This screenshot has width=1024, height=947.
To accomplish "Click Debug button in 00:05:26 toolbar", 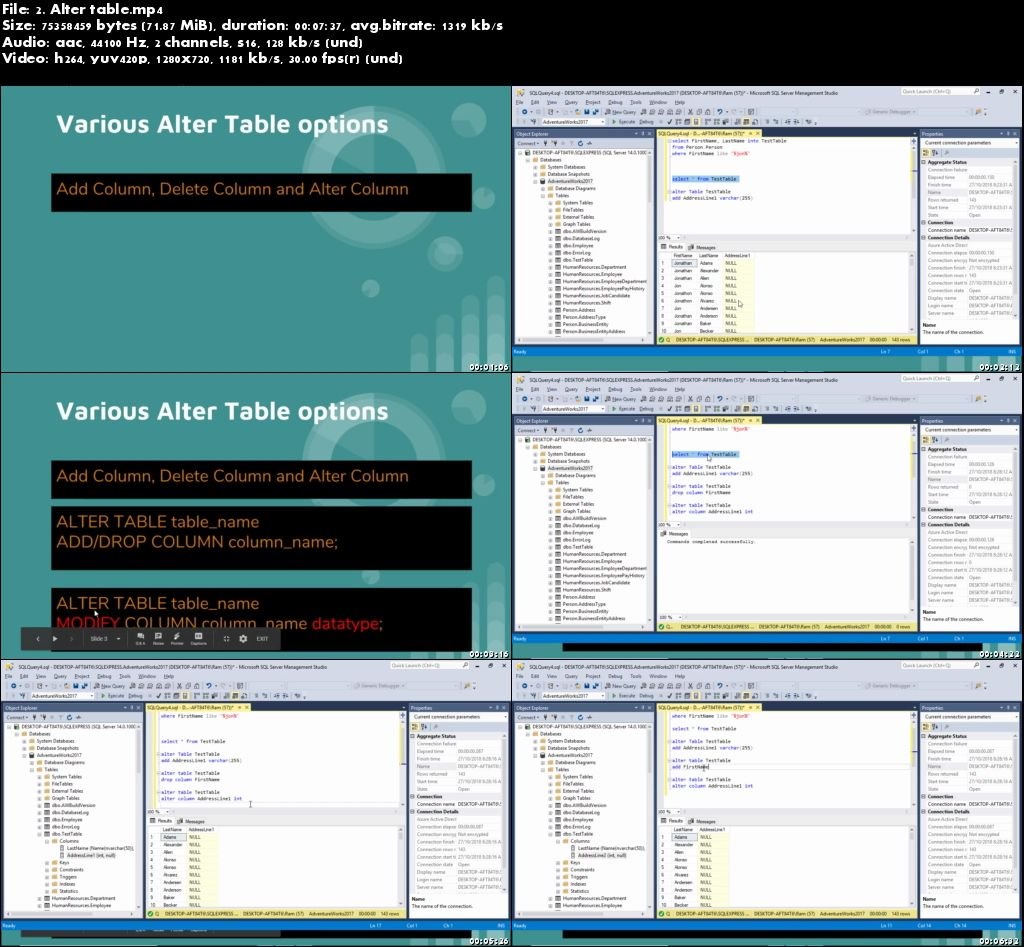I will coord(135,696).
